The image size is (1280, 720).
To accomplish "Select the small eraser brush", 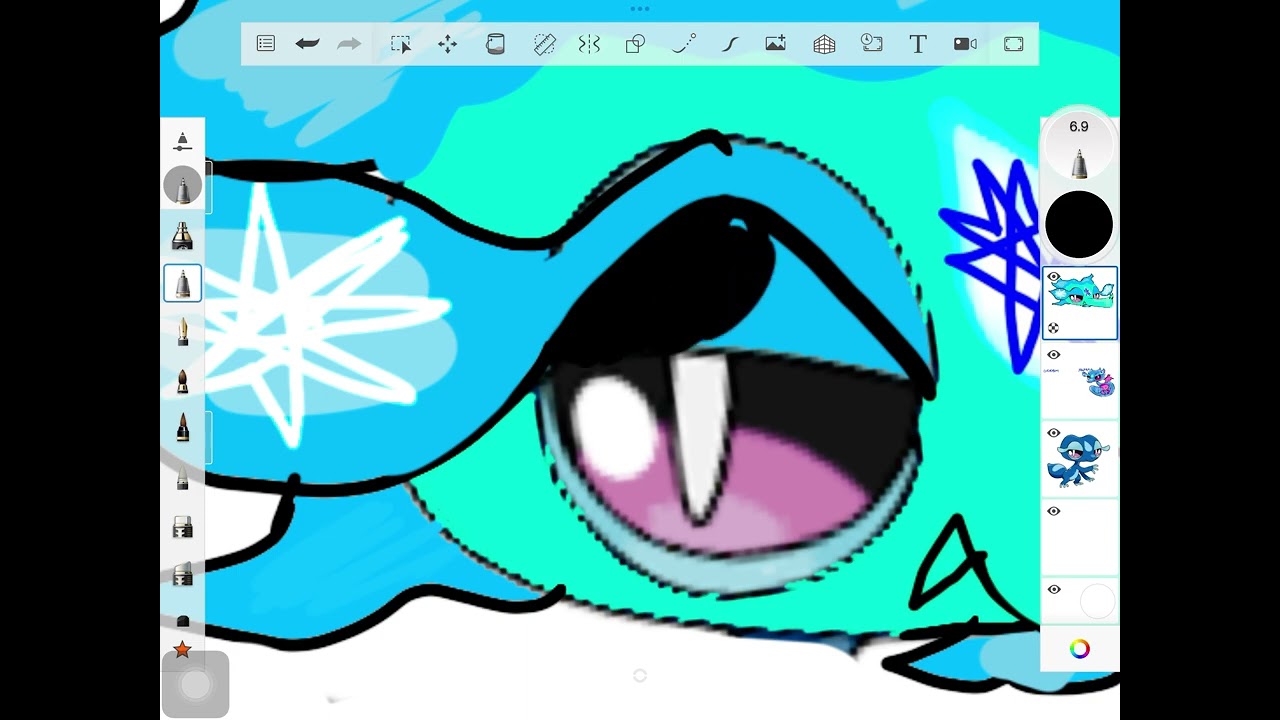I will [183, 621].
